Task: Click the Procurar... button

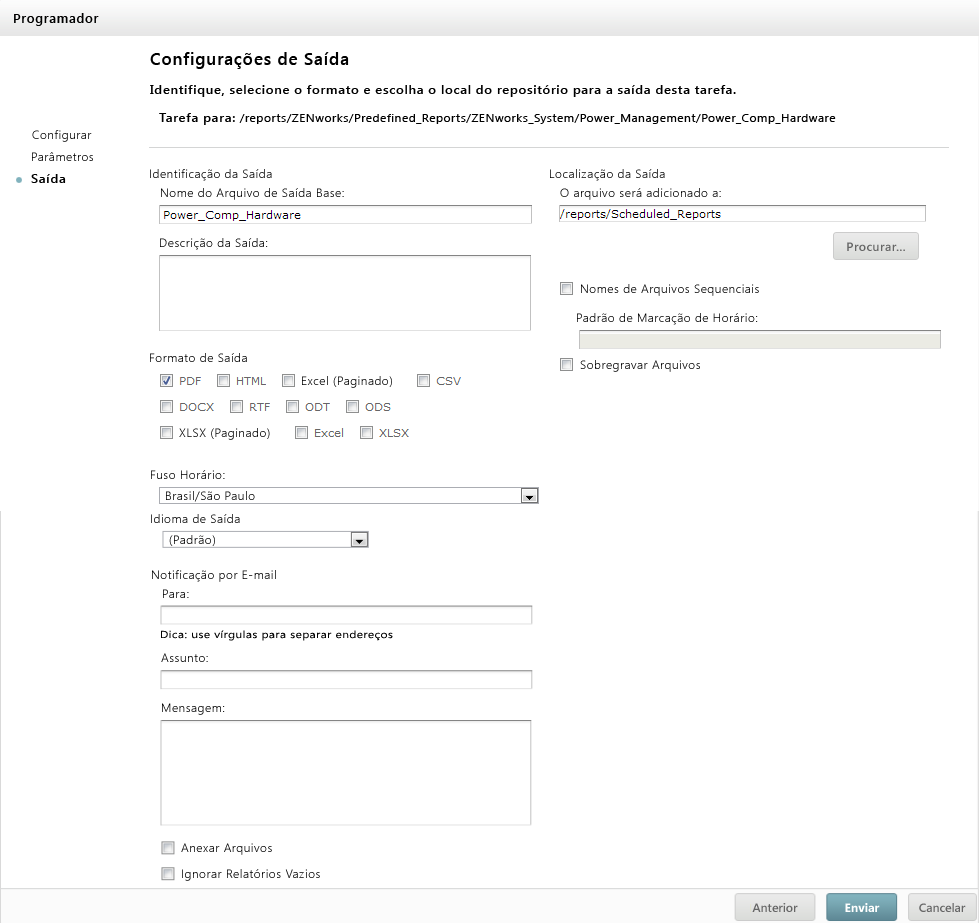Action: 875,247
